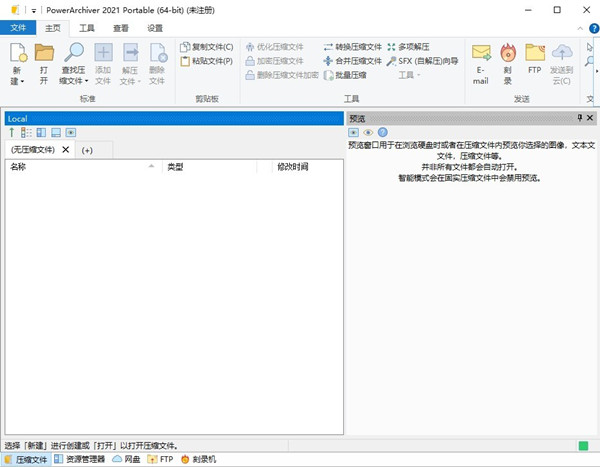Screen dimensions: 600x467
Task: Open the 文件 menu tab
Action: [x=18, y=29]
